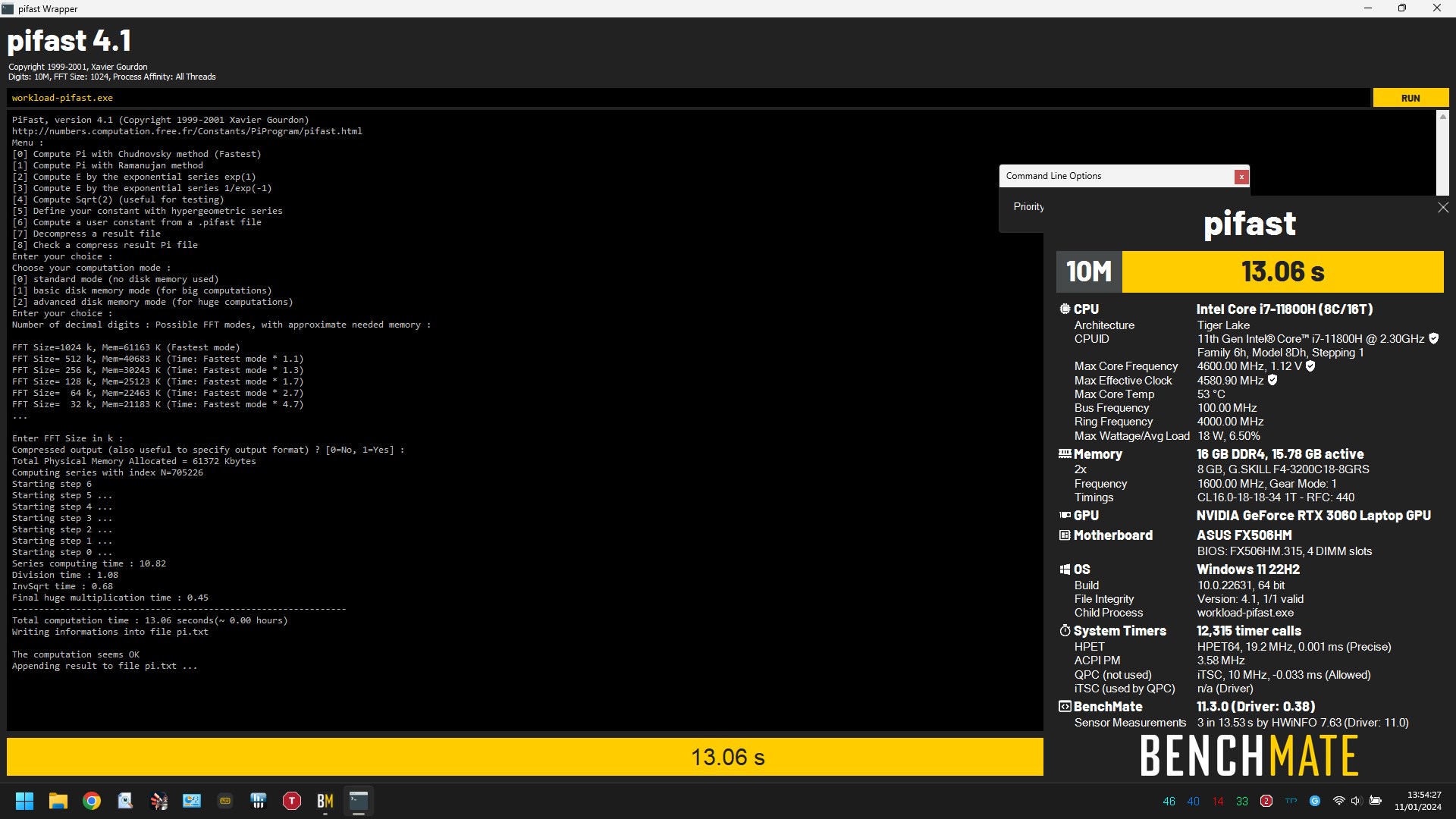Click 12,315 timer calls value

1249,631
